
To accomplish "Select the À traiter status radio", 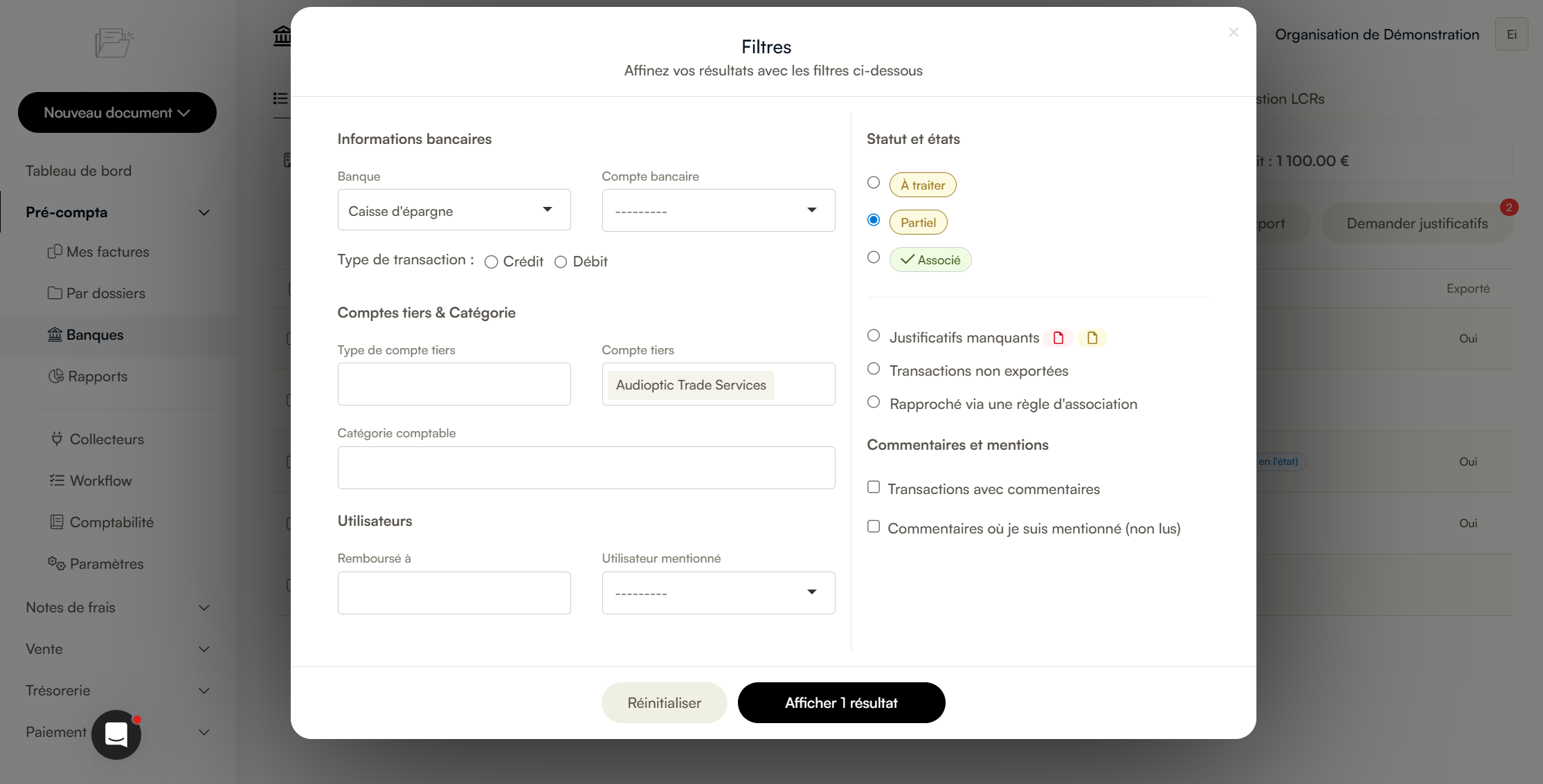I will (874, 183).
